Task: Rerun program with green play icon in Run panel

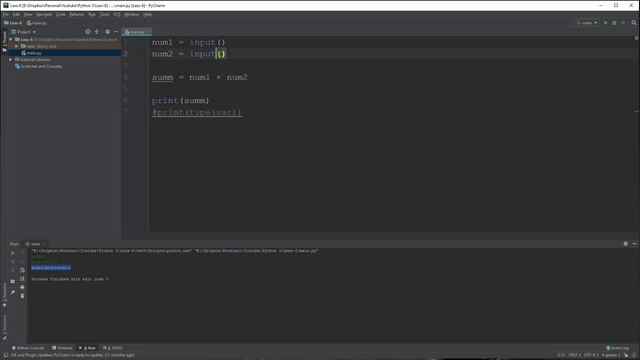Action: (13, 253)
